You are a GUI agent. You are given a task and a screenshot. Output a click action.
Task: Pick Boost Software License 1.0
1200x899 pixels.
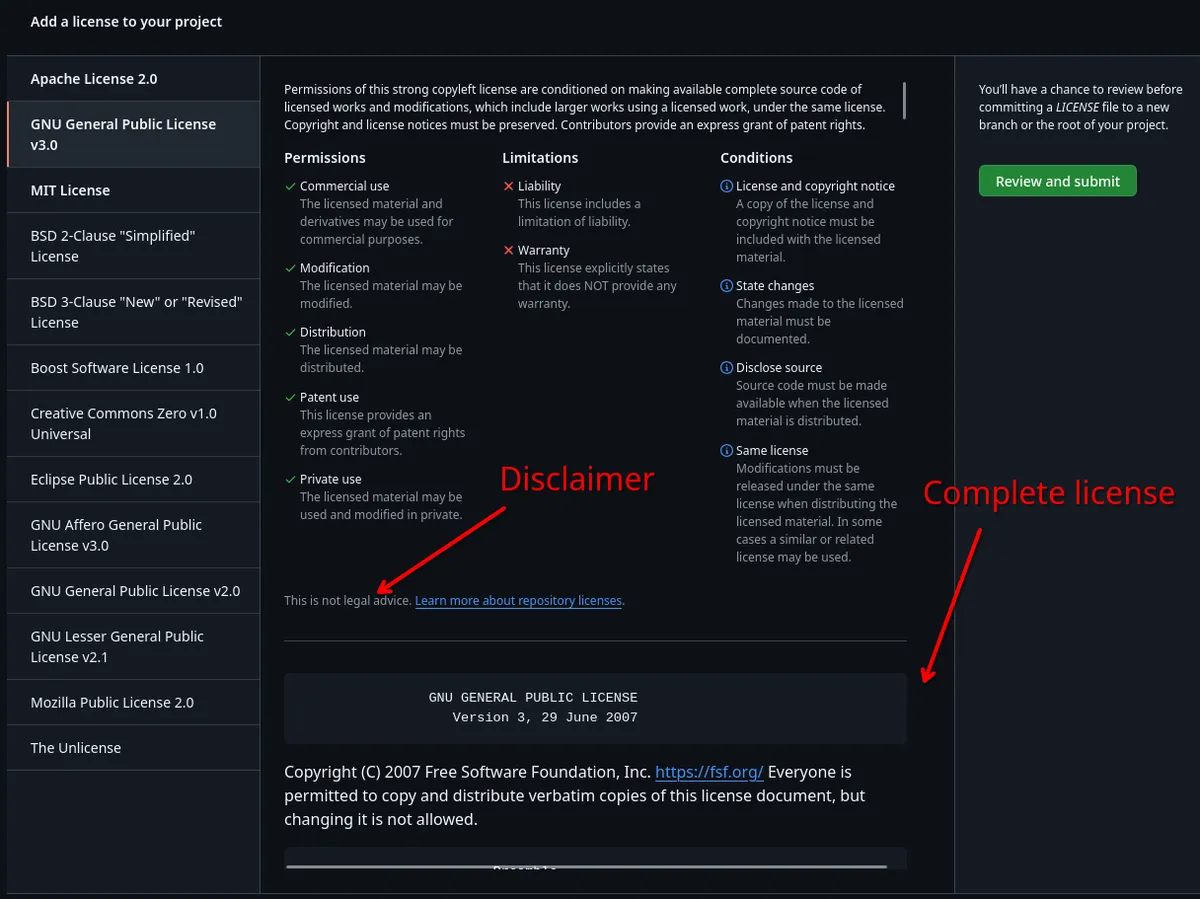pyautogui.click(x=117, y=368)
